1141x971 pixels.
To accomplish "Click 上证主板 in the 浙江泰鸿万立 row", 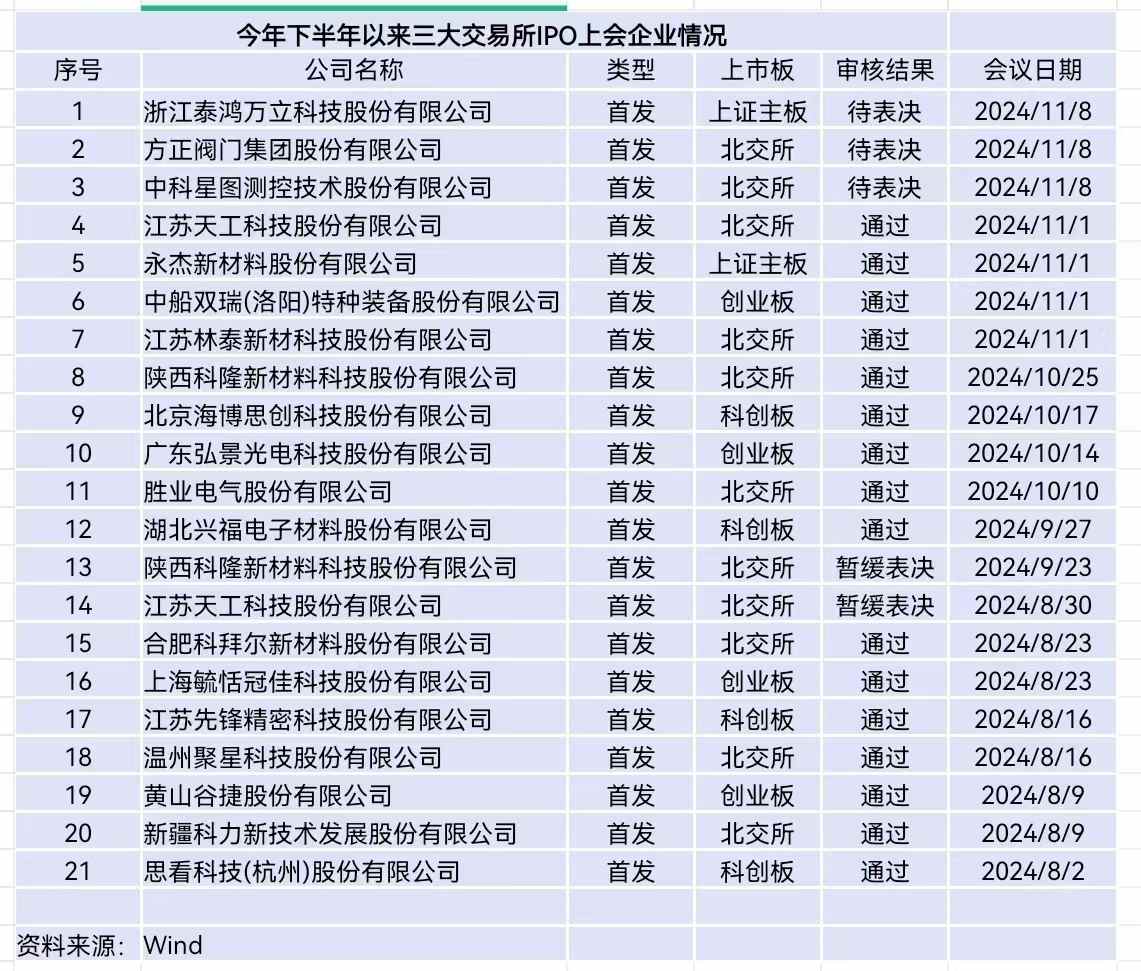I will click(758, 111).
